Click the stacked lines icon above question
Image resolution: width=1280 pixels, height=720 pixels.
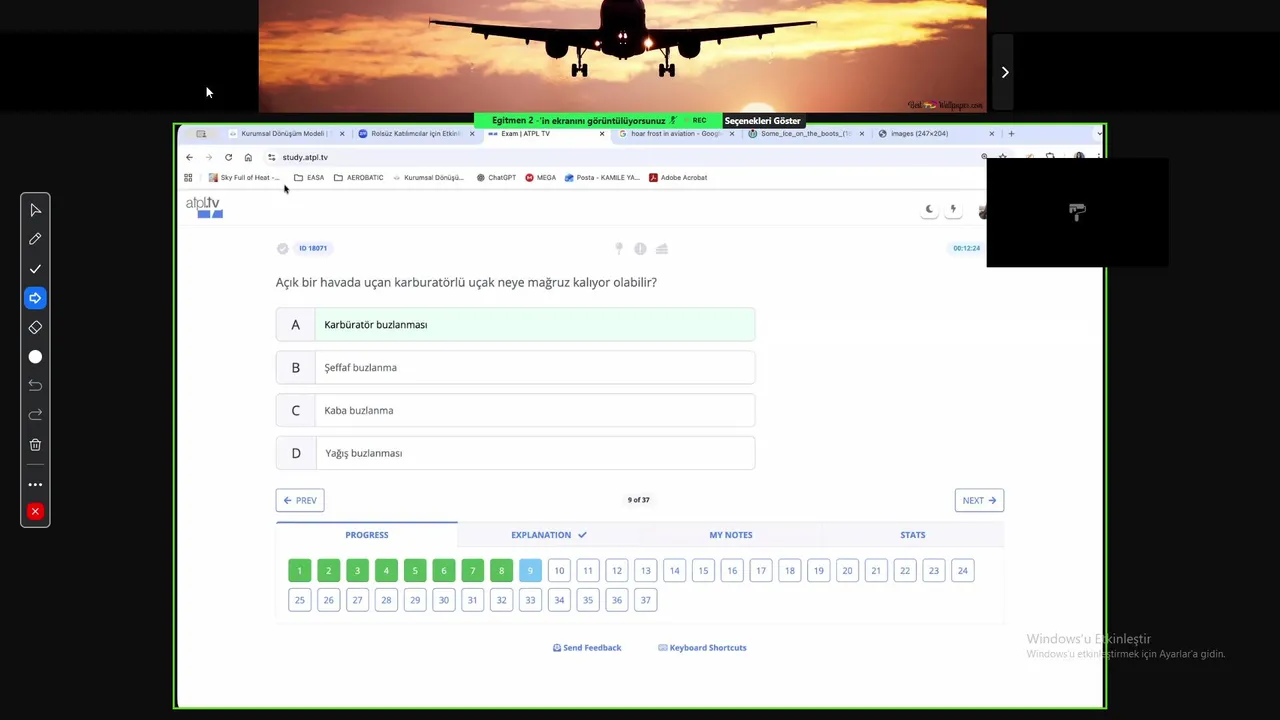pos(661,248)
